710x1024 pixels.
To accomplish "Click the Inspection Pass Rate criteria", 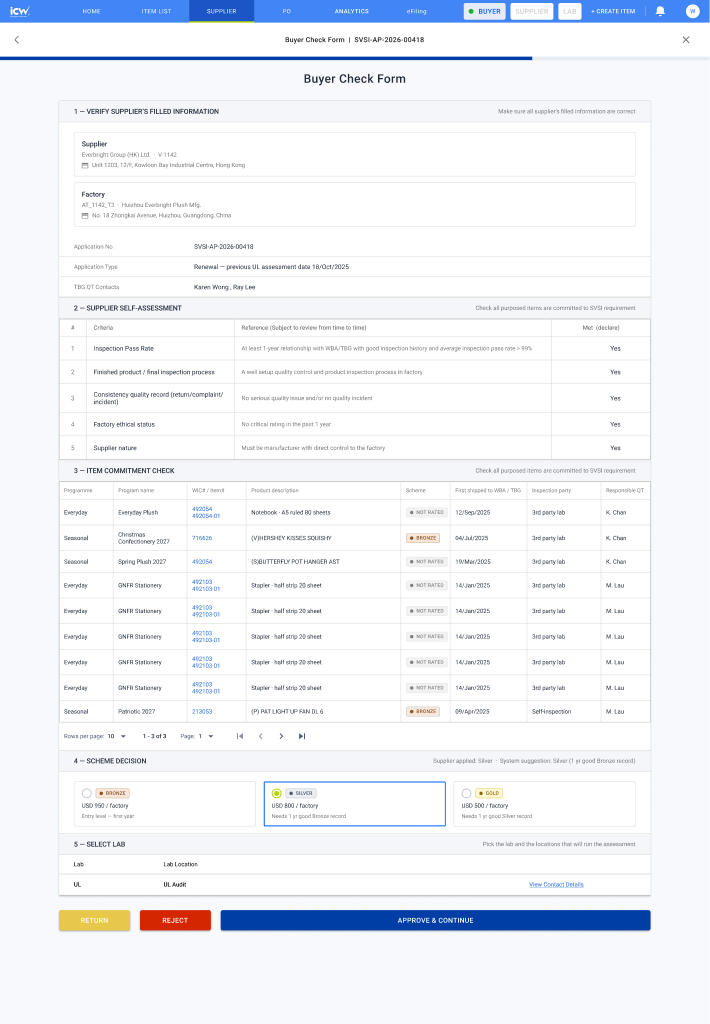I will coord(123,349).
